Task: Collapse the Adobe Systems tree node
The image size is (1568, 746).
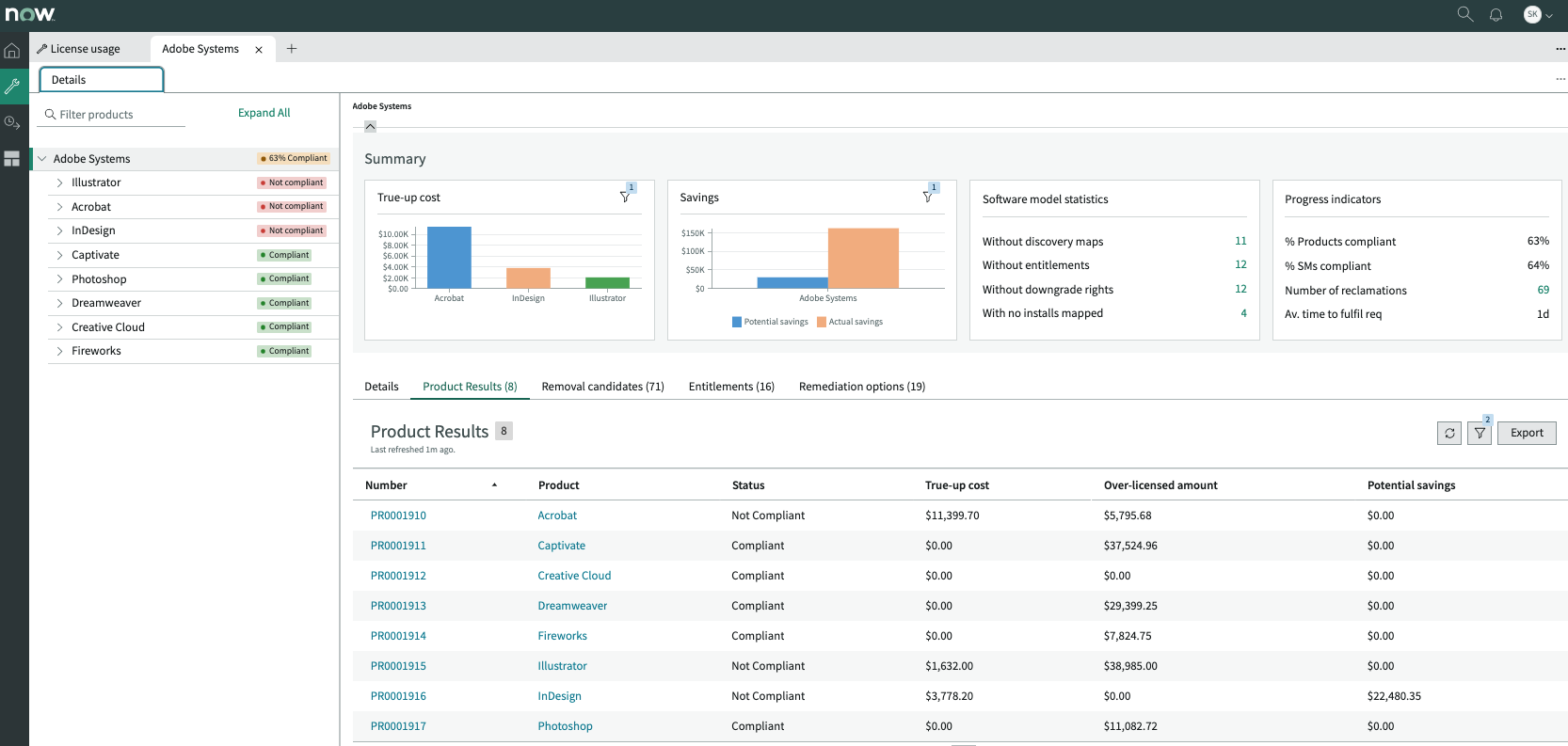Action: click(41, 159)
